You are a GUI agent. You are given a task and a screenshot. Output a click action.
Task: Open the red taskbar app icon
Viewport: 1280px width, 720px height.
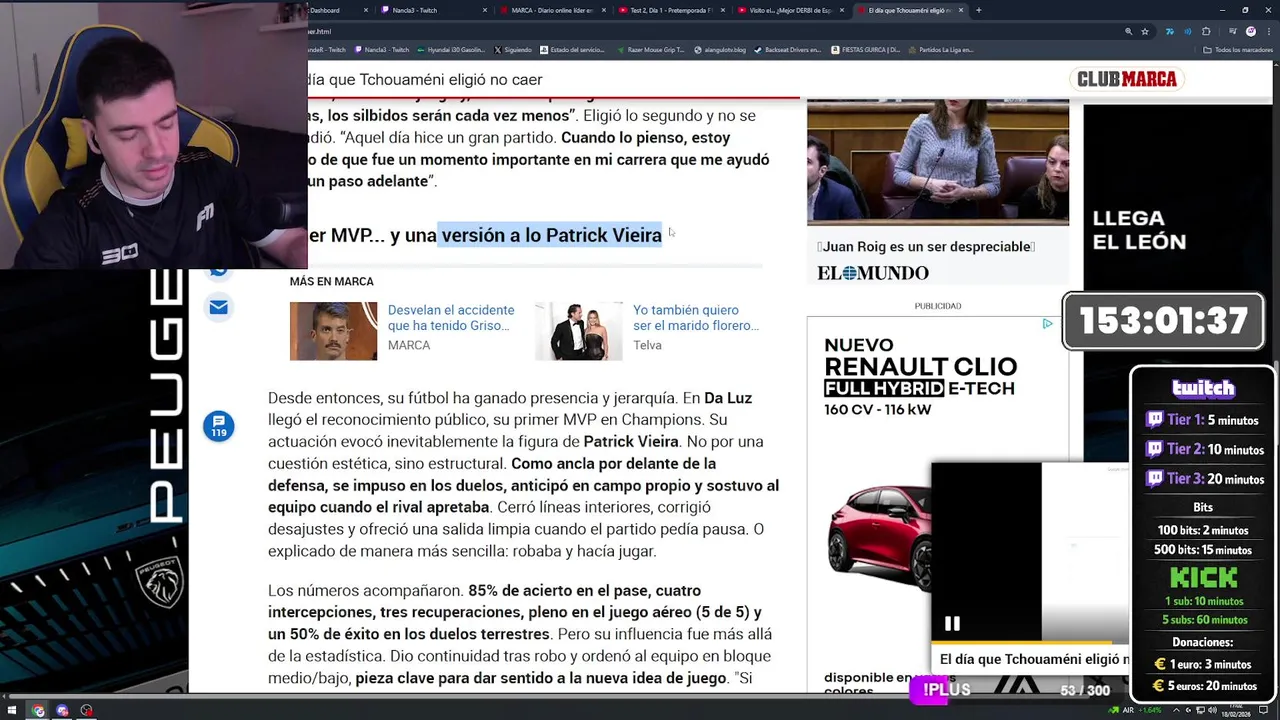(86, 711)
